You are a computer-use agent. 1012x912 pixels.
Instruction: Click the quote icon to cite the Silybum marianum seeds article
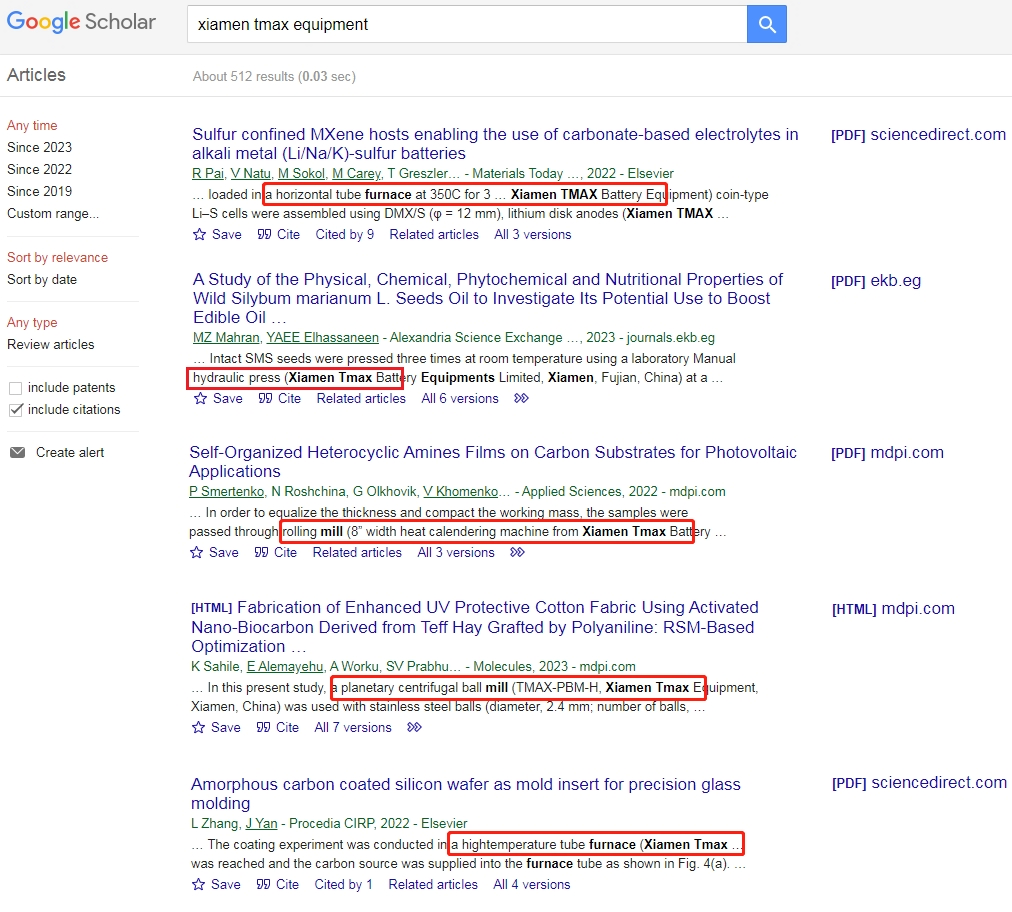pyautogui.click(x=265, y=398)
